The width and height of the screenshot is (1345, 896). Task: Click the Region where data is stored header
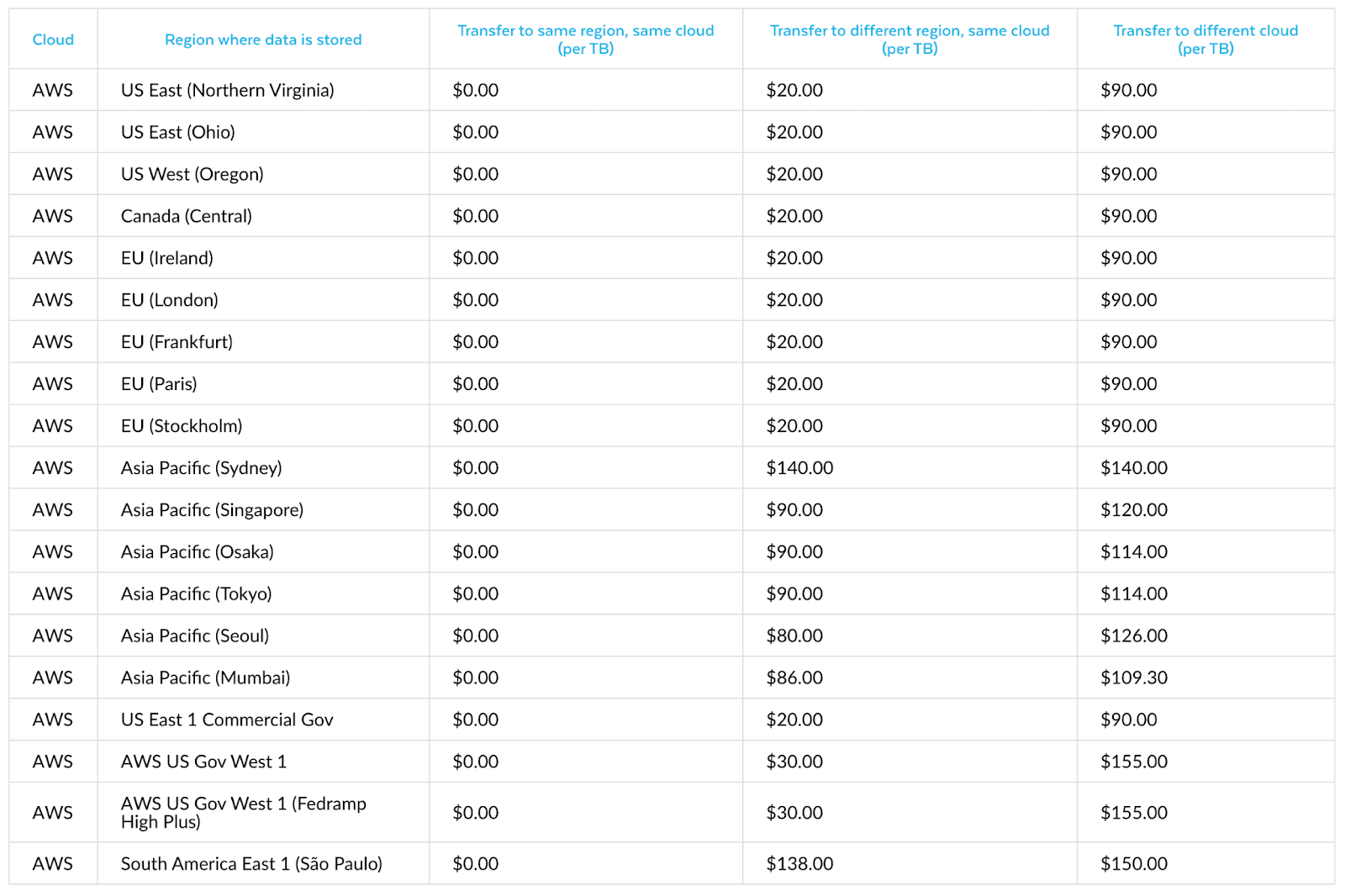tap(263, 40)
